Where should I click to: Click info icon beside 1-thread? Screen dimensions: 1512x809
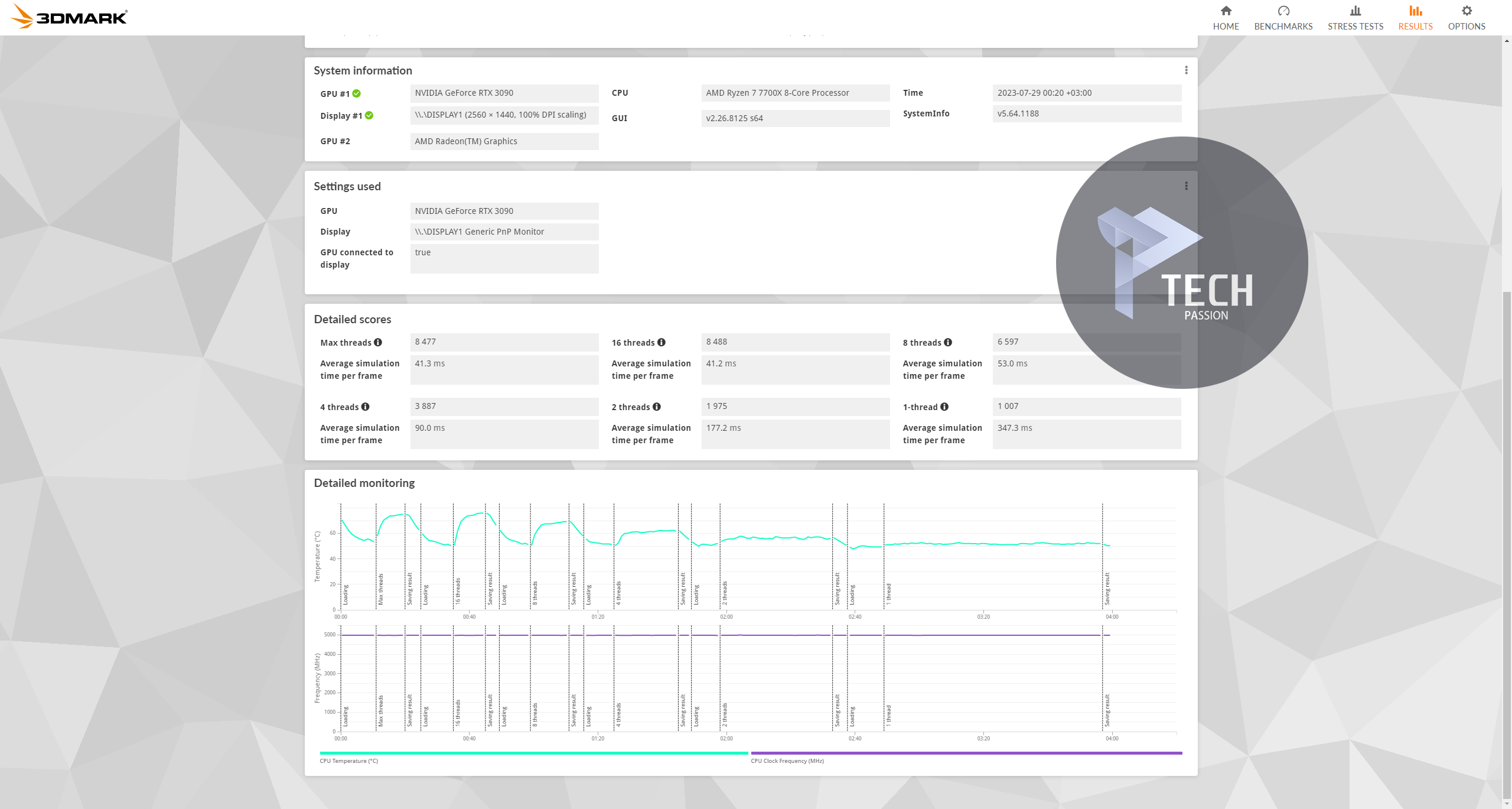tap(944, 407)
